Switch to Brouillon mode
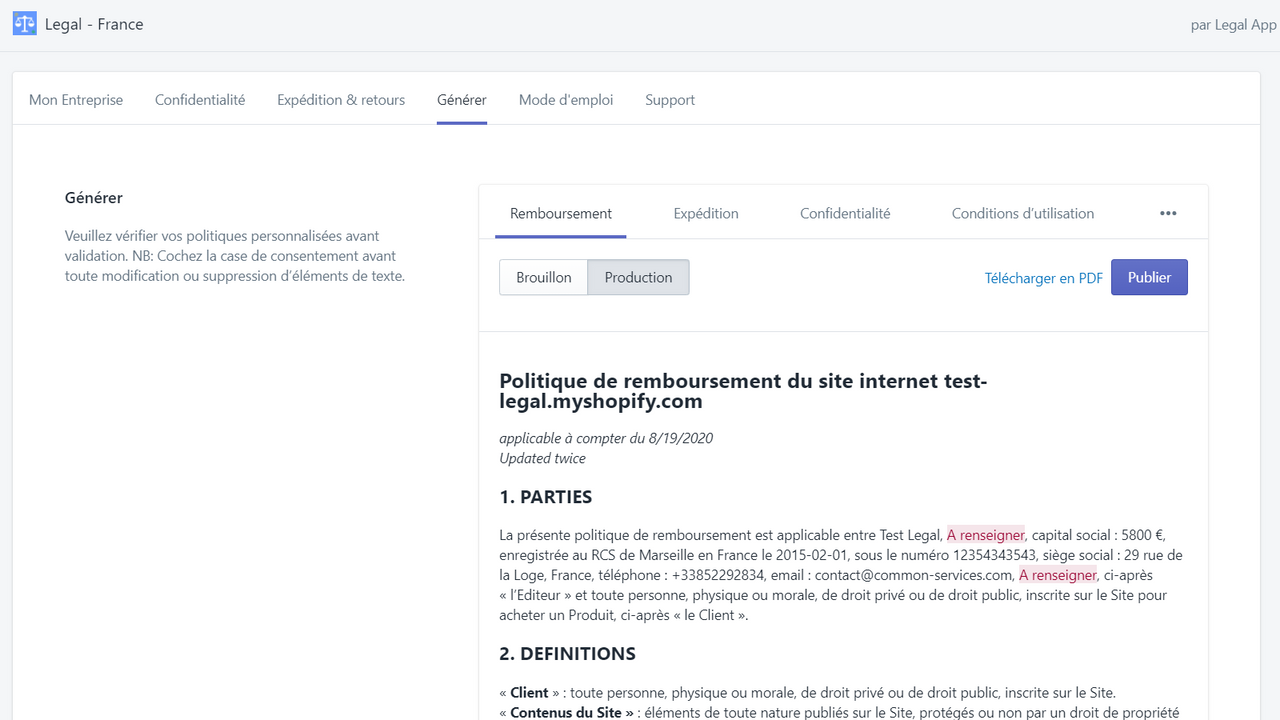This screenshot has width=1280, height=720. [x=544, y=277]
